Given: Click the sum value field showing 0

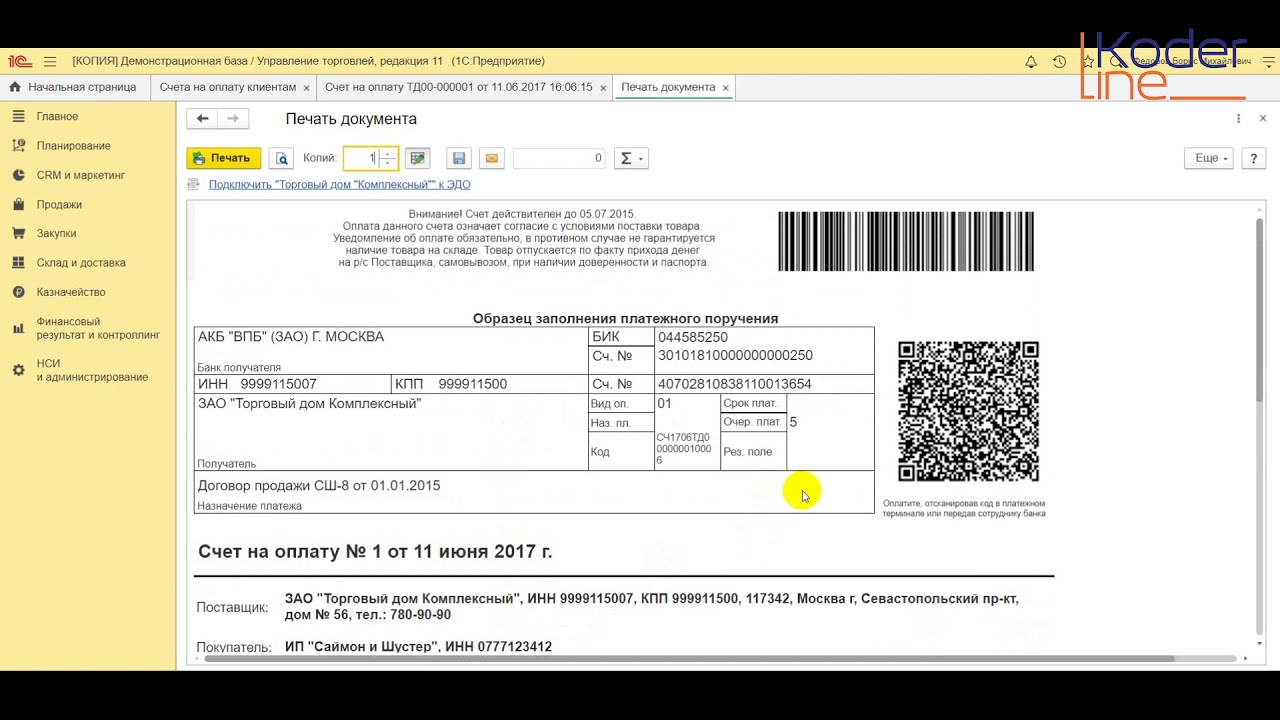Looking at the screenshot, I should (x=560, y=158).
